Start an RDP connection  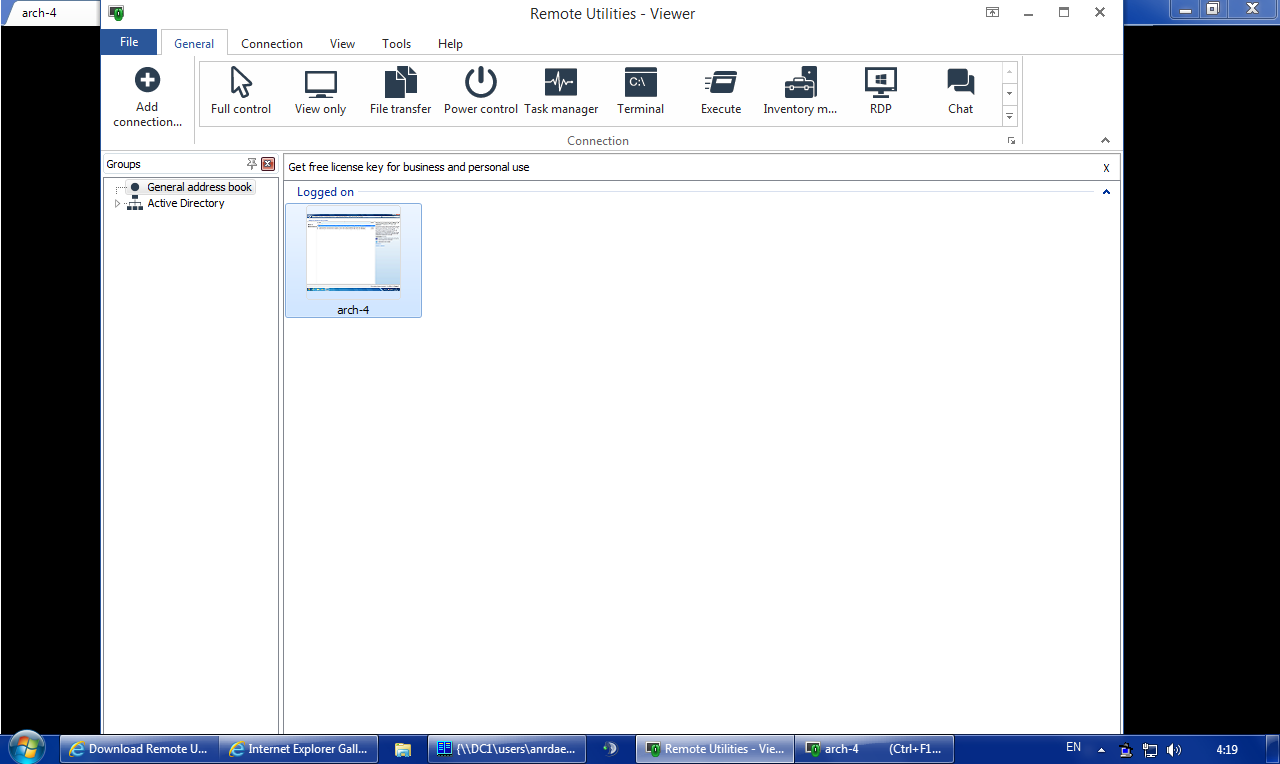(x=880, y=92)
